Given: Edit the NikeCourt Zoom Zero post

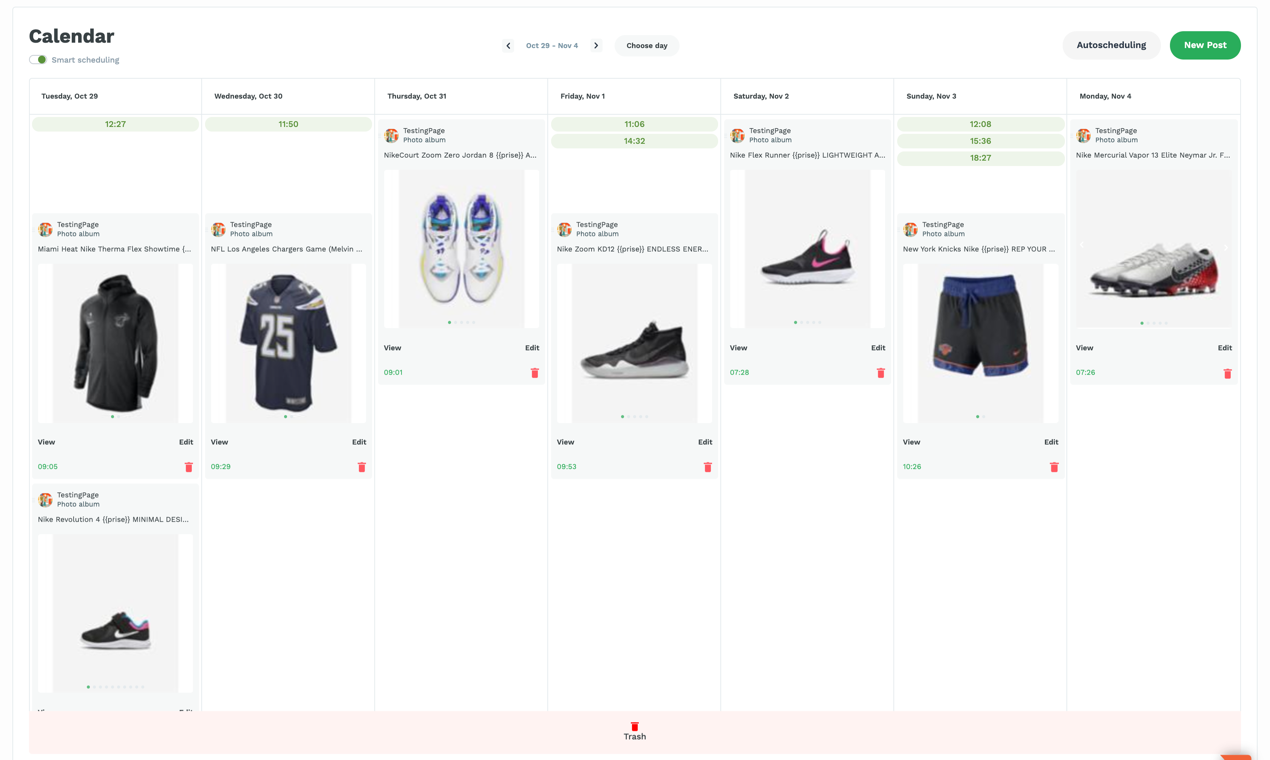Looking at the screenshot, I should (x=532, y=348).
